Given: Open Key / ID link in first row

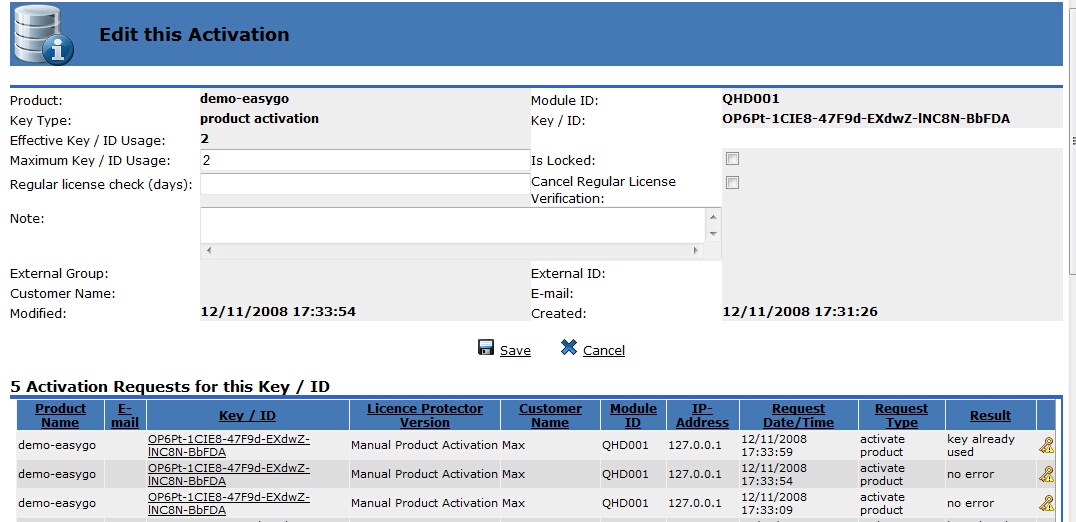Looking at the screenshot, I should pyautogui.click(x=229, y=445).
